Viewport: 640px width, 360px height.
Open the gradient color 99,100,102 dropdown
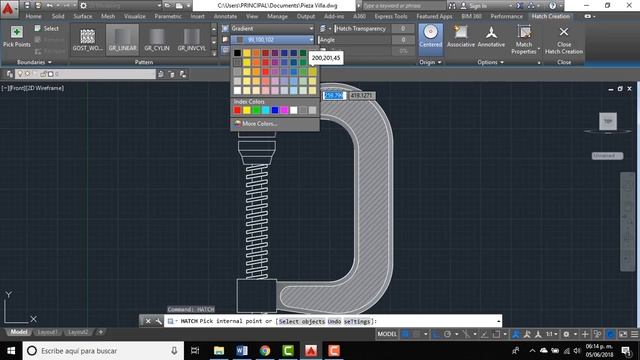pyautogui.click(x=272, y=40)
